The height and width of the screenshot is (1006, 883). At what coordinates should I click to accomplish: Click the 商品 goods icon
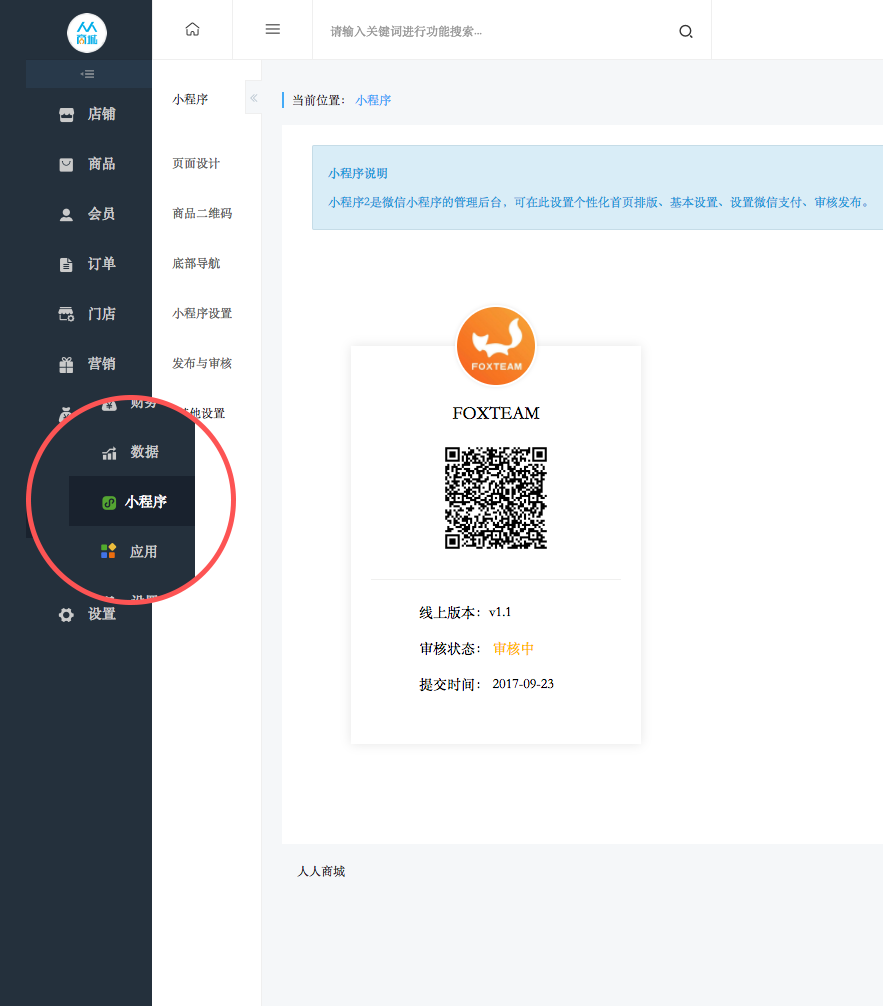point(66,165)
